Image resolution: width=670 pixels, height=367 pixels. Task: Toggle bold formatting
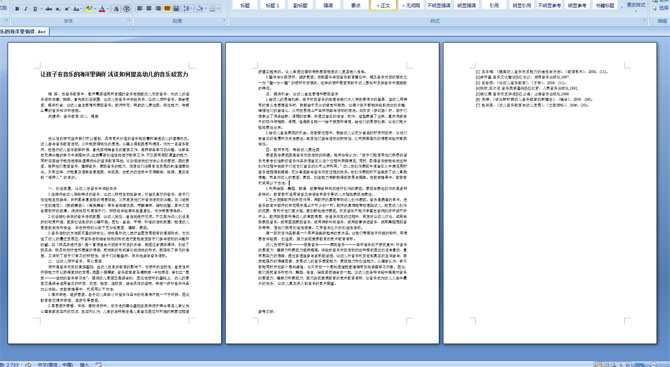(17, 9)
